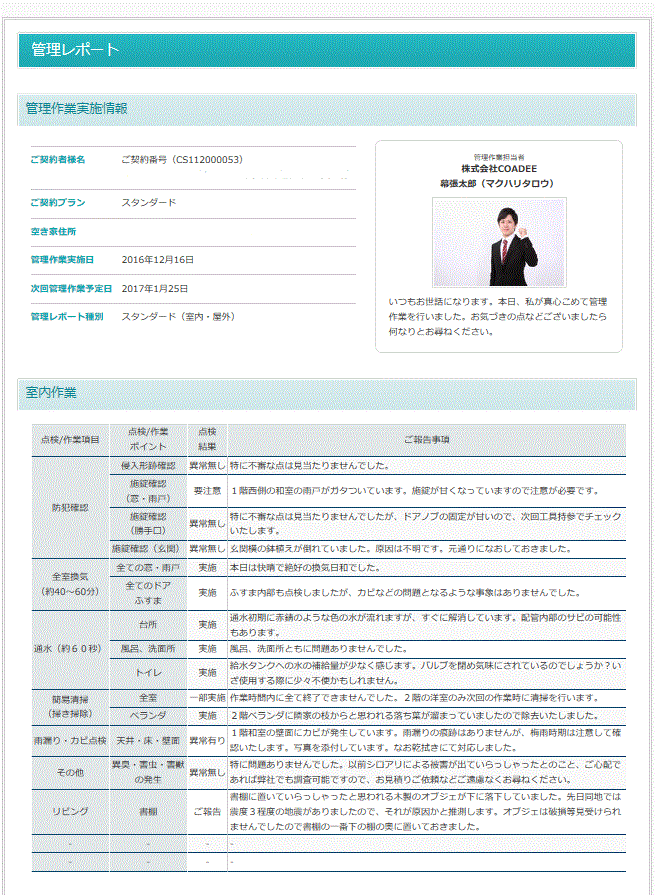
Task: Select the 防犯確認 category cell
Action: pos(70,507)
